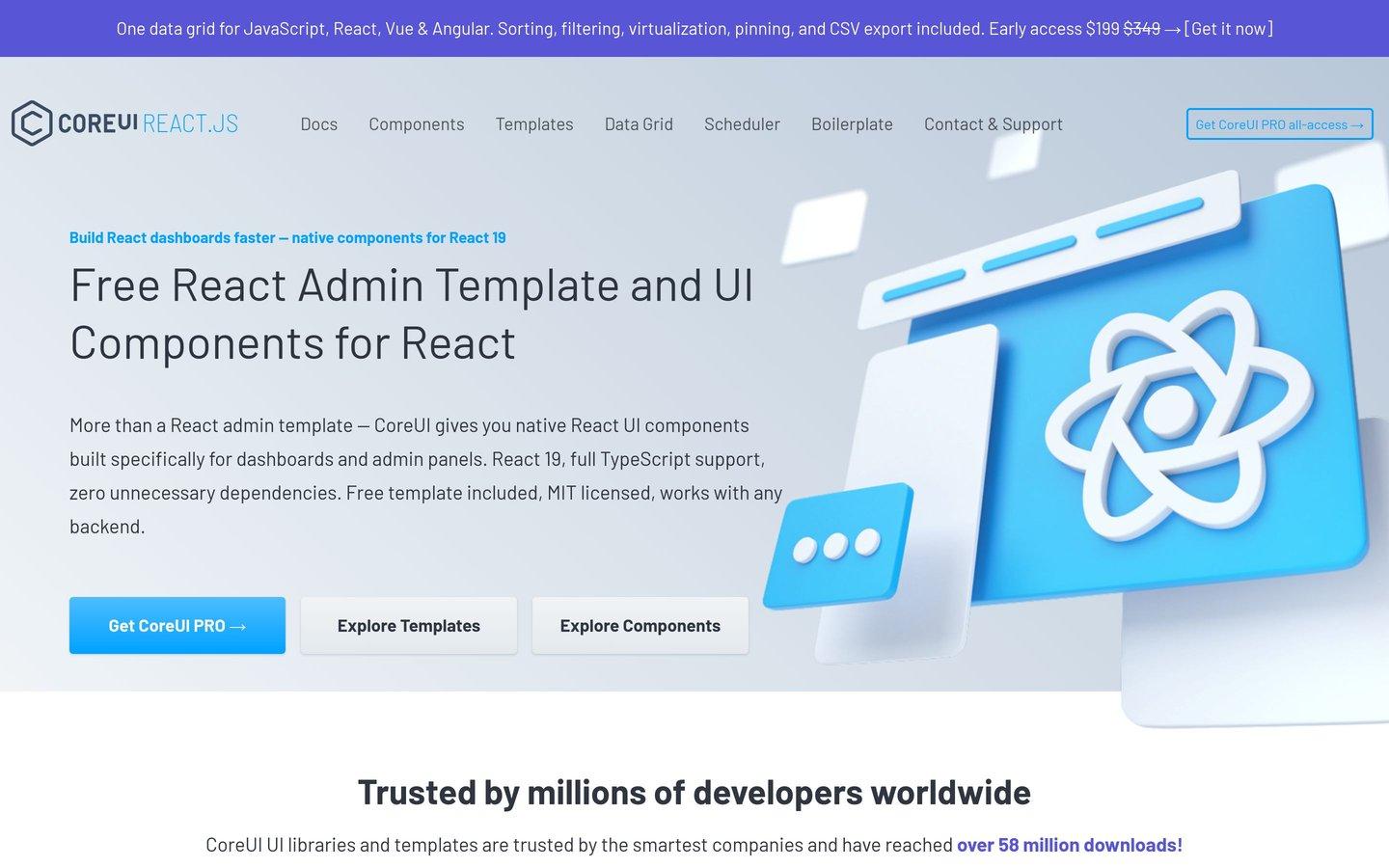Follow the Get it now banner link
This screenshot has width=1389, height=868.
point(1228,29)
